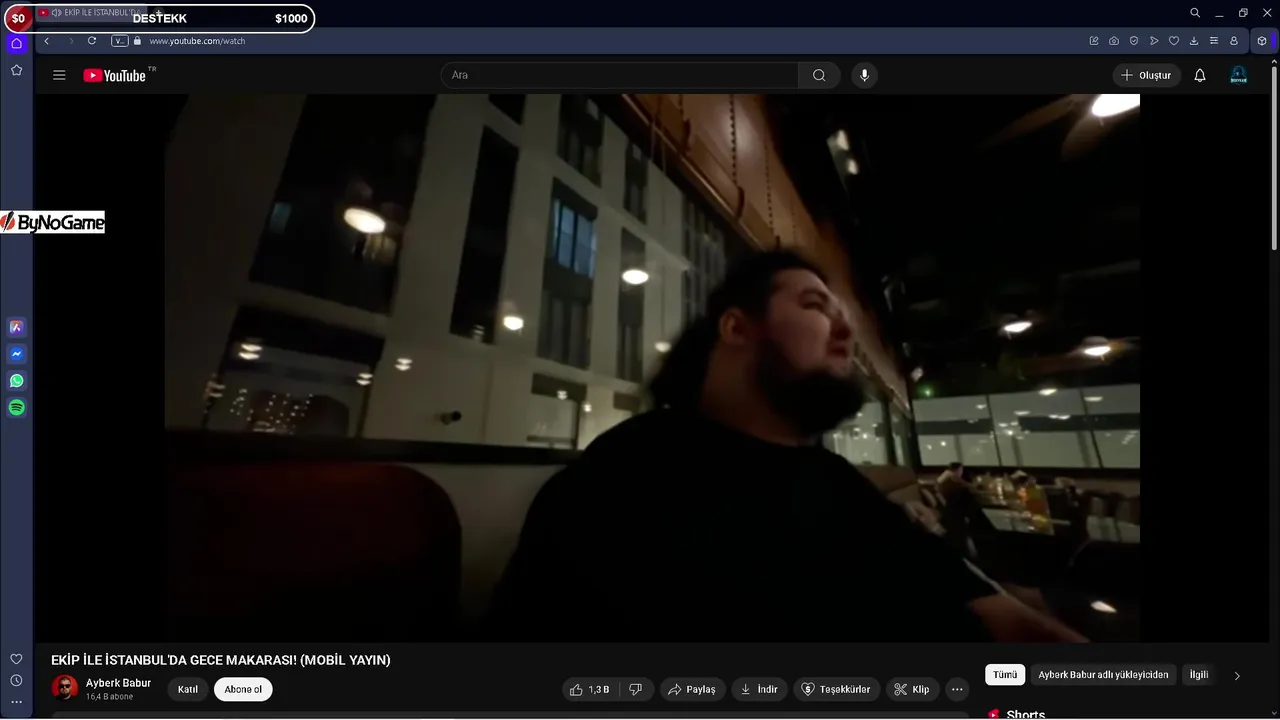Click the Teşekkürler thanks button
This screenshot has width=1280, height=720.
click(837, 689)
